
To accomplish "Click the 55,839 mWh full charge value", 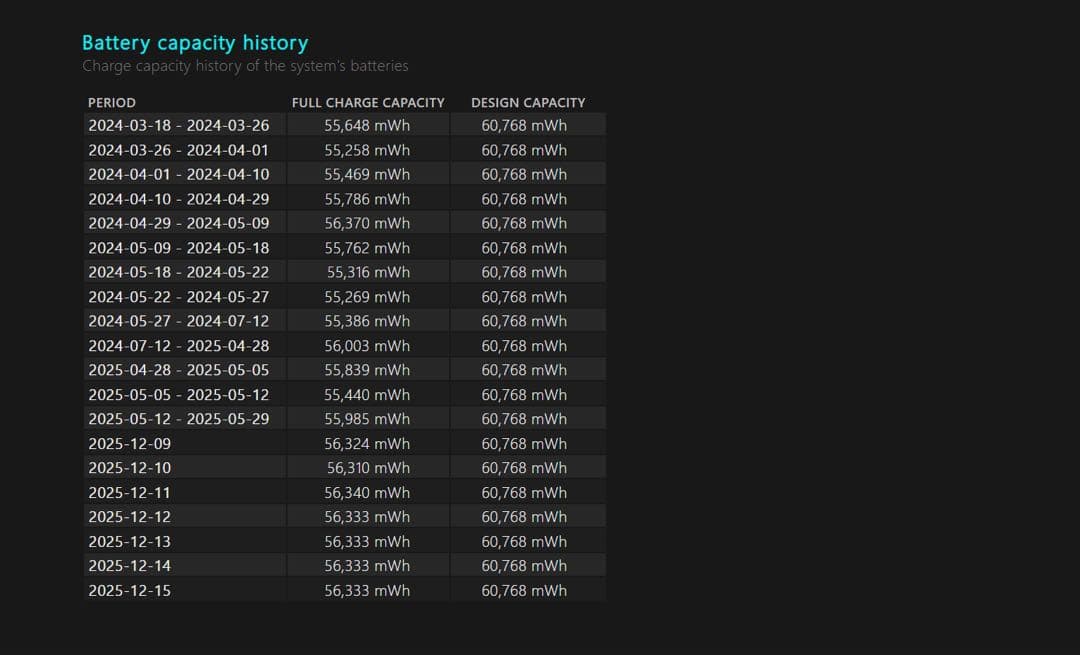I will click(x=367, y=370).
